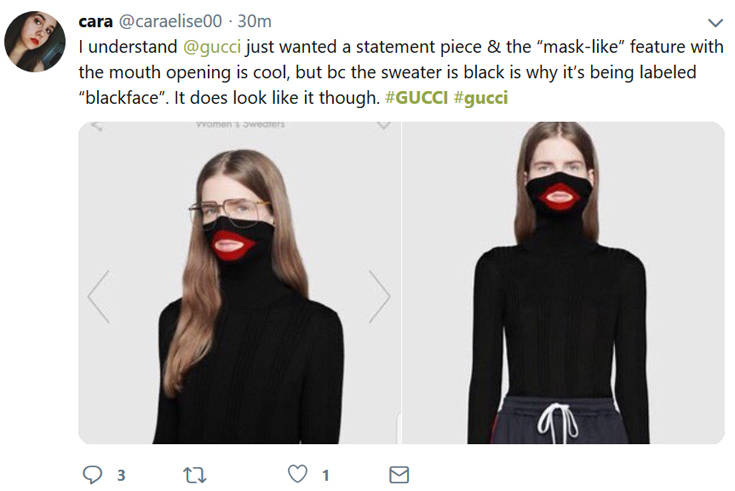Go to cara's display name profile
This screenshot has height=491, width=735.
click(x=96, y=22)
